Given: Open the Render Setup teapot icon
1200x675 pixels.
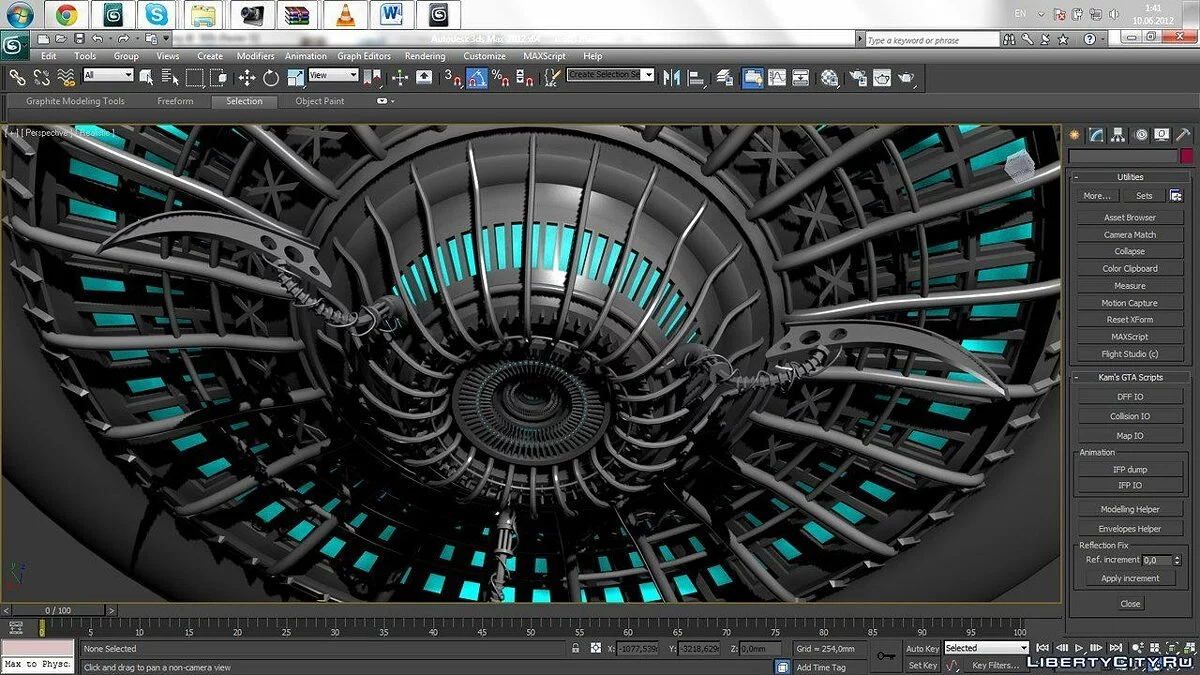Looking at the screenshot, I should 857,77.
